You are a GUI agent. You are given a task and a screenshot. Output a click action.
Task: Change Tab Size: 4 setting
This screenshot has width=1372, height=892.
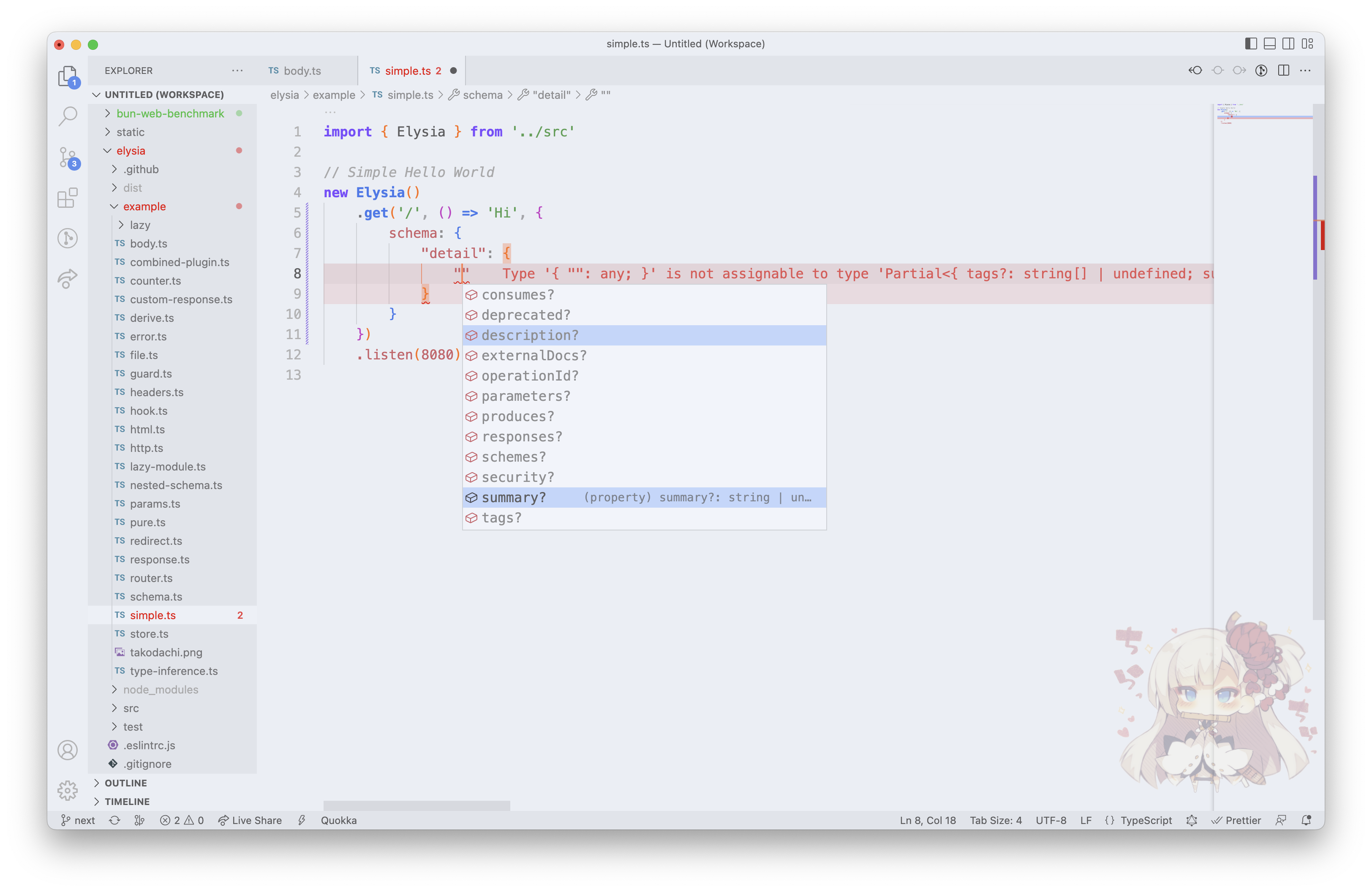[996, 820]
